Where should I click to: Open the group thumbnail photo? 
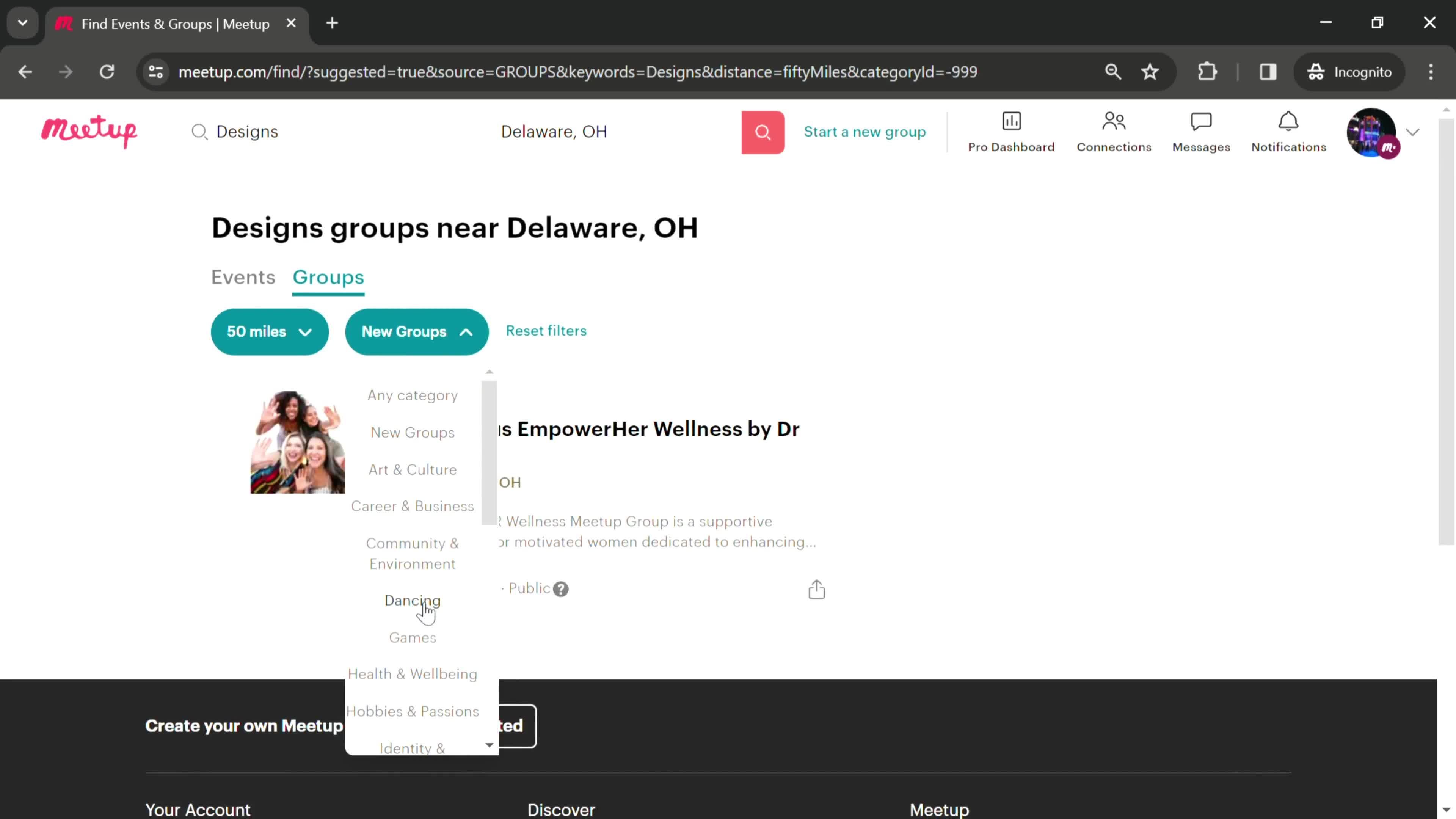297,442
